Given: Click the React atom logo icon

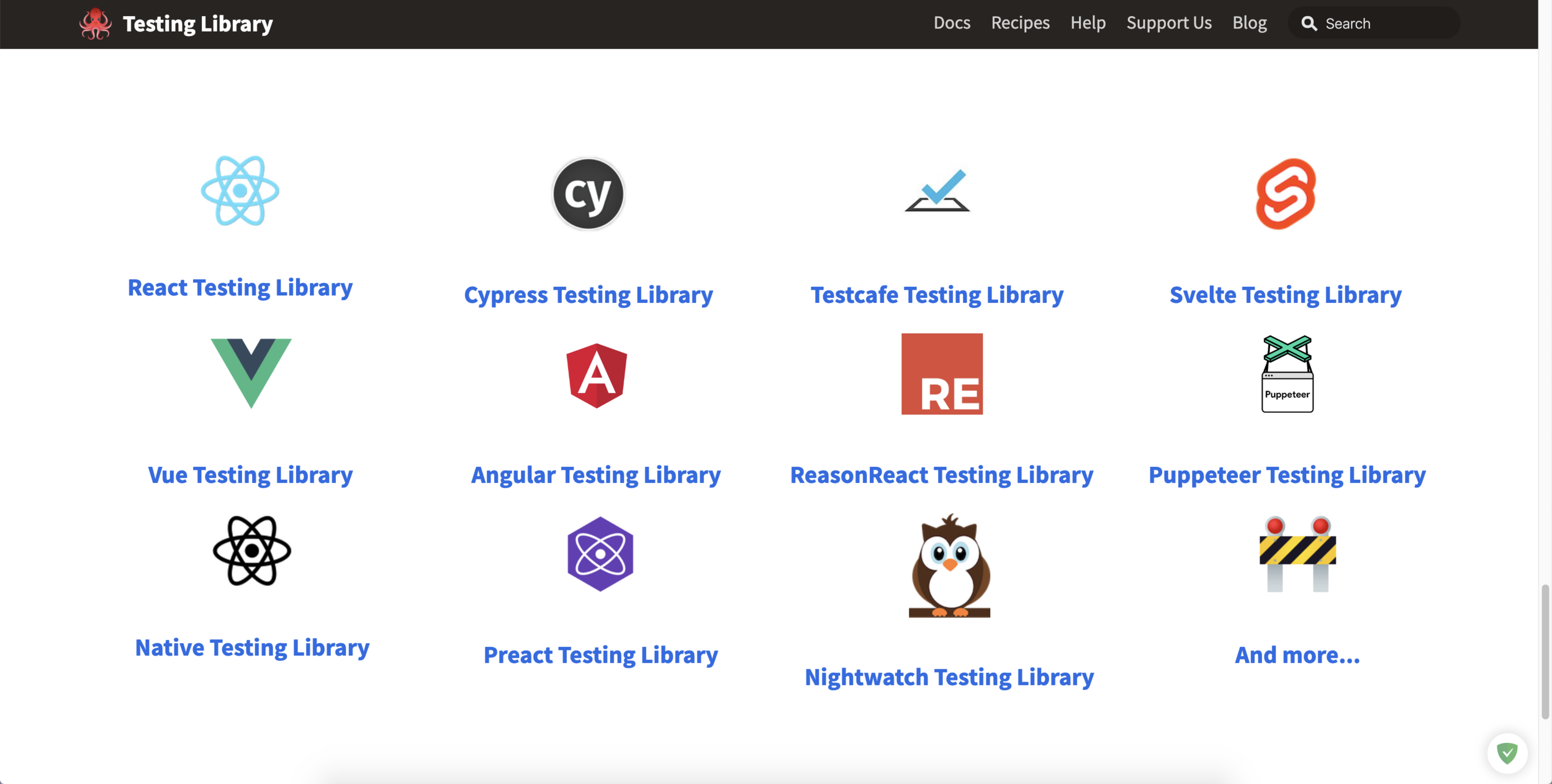Looking at the screenshot, I should pyautogui.click(x=240, y=191).
